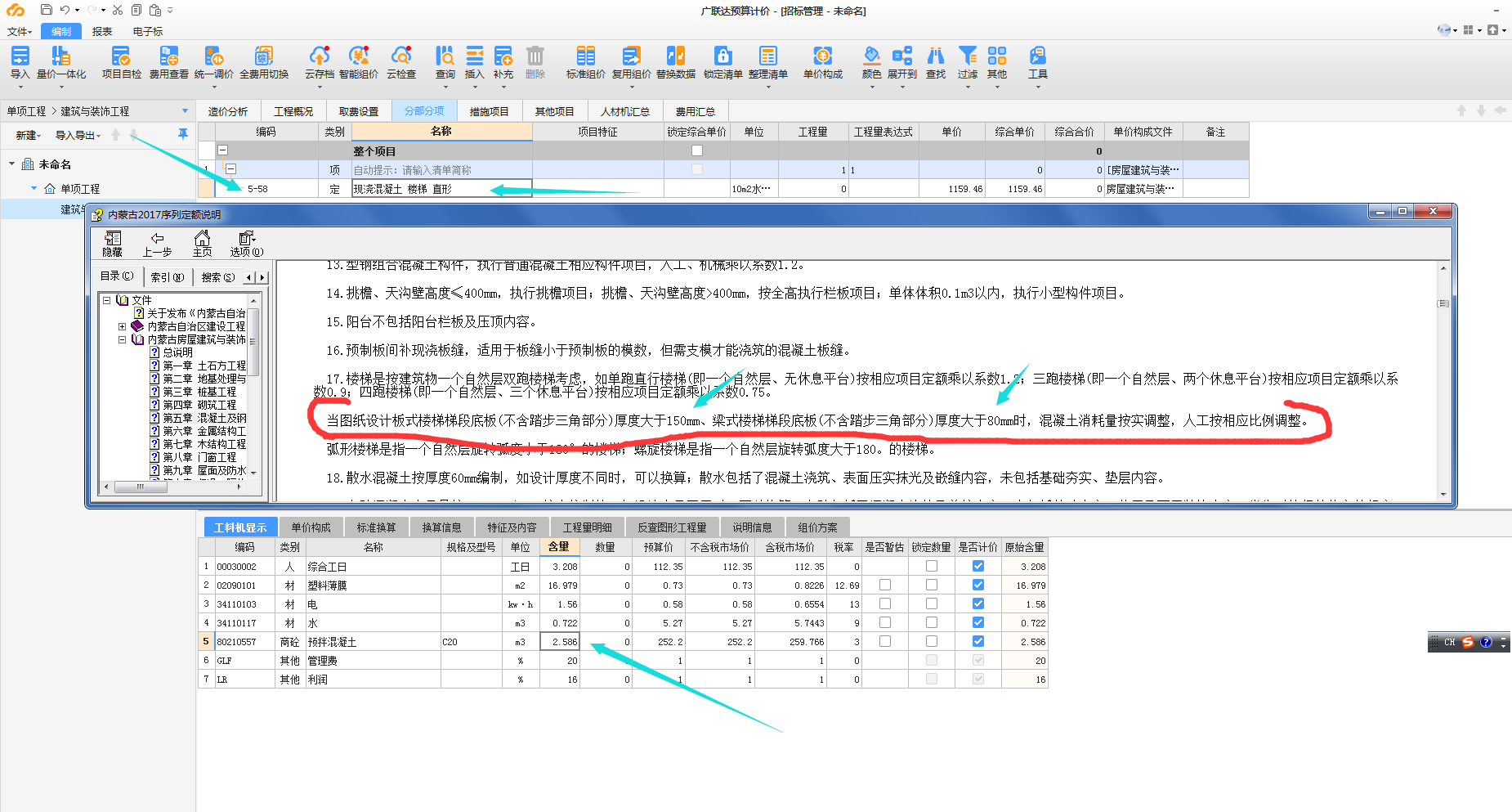Open the 新建 dropdown in left panel
Image resolution: width=1512 pixels, height=812 pixels.
(x=28, y=135)
